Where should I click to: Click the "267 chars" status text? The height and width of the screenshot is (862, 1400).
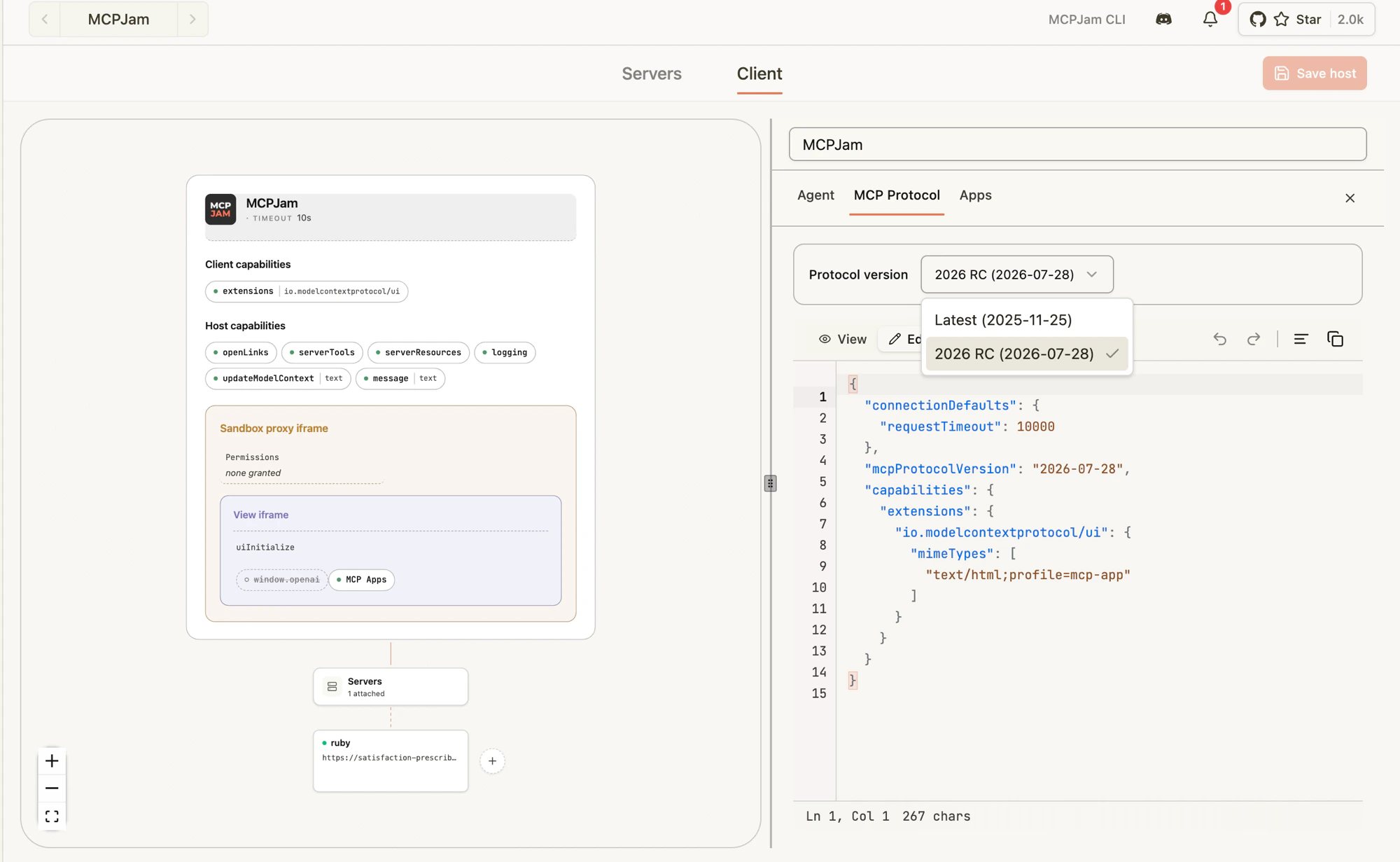[x=936, y=816]
